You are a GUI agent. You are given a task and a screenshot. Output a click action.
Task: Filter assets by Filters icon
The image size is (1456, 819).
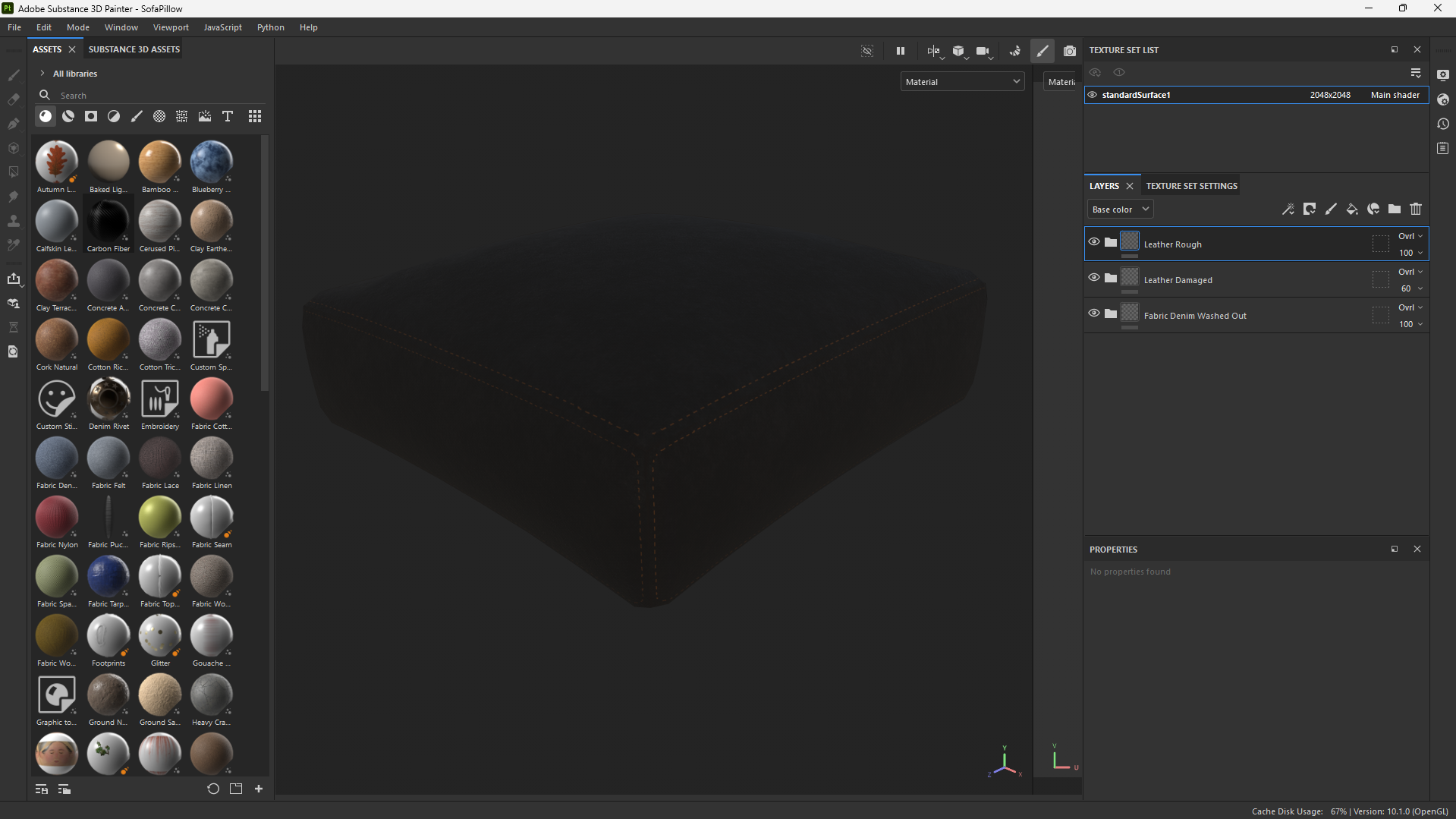coord(114,116)
